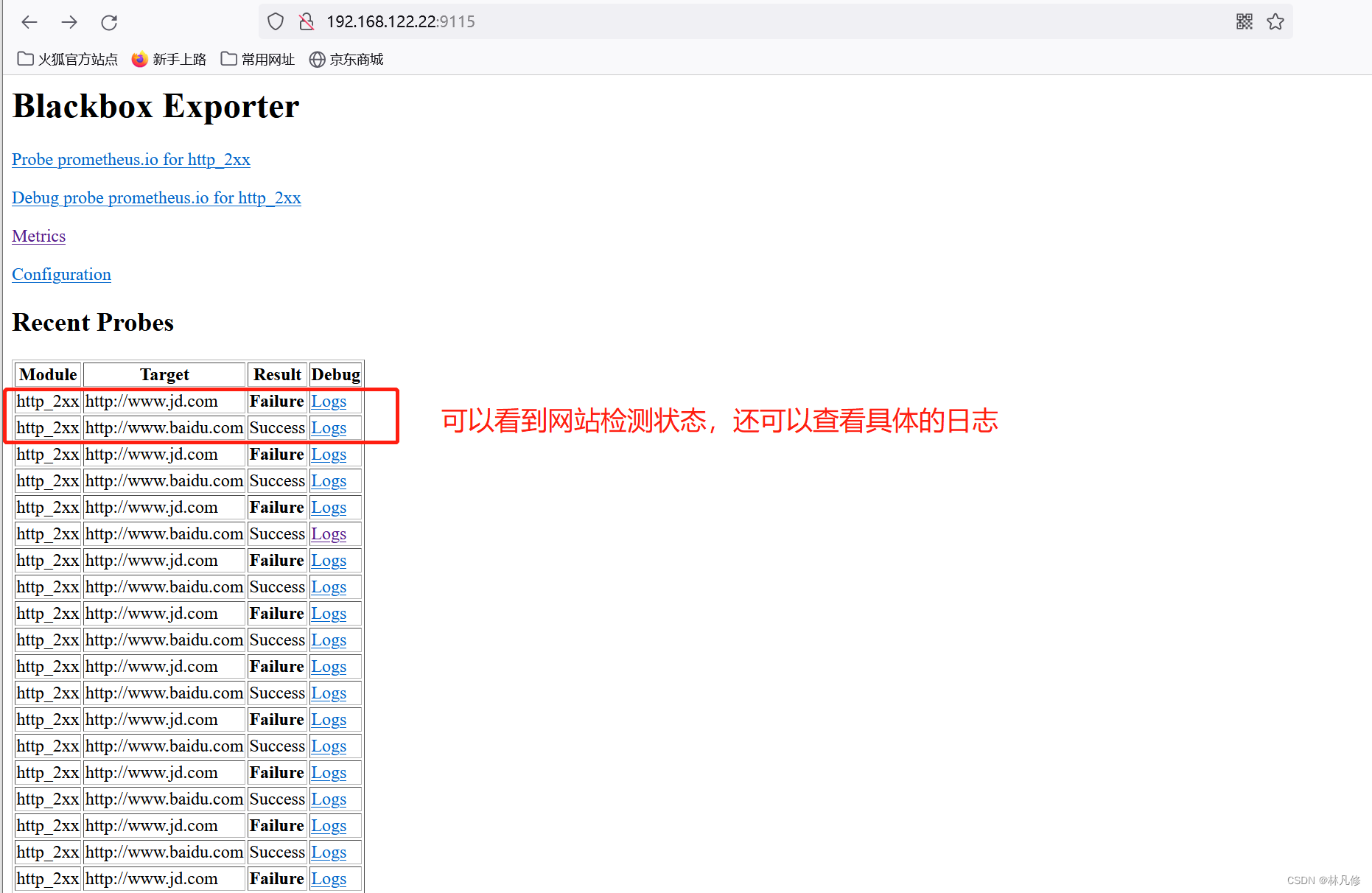Open the shield tracking protection icon

276,21
